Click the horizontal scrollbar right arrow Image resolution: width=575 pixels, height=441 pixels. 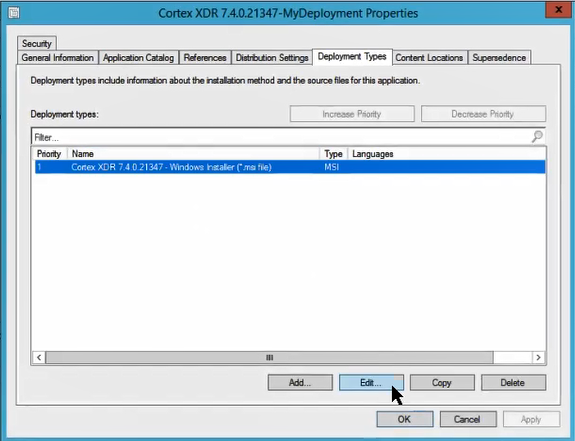(538, 357)
